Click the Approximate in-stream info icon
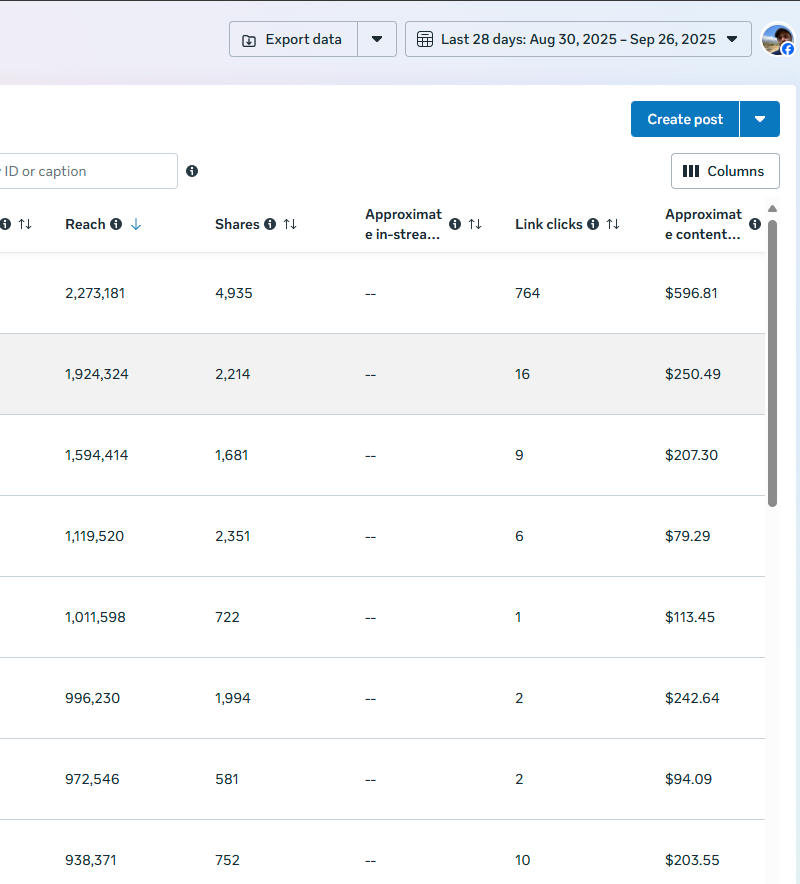The height and width of the screenshot is (884, 800). 455,224
